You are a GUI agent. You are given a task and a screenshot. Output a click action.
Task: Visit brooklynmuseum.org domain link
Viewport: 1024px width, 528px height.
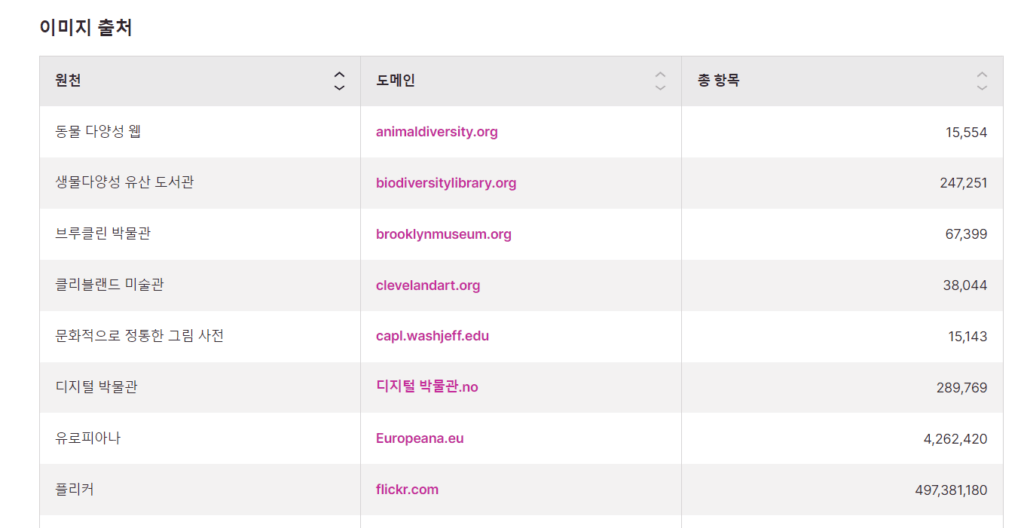click(x=443, y=234)
